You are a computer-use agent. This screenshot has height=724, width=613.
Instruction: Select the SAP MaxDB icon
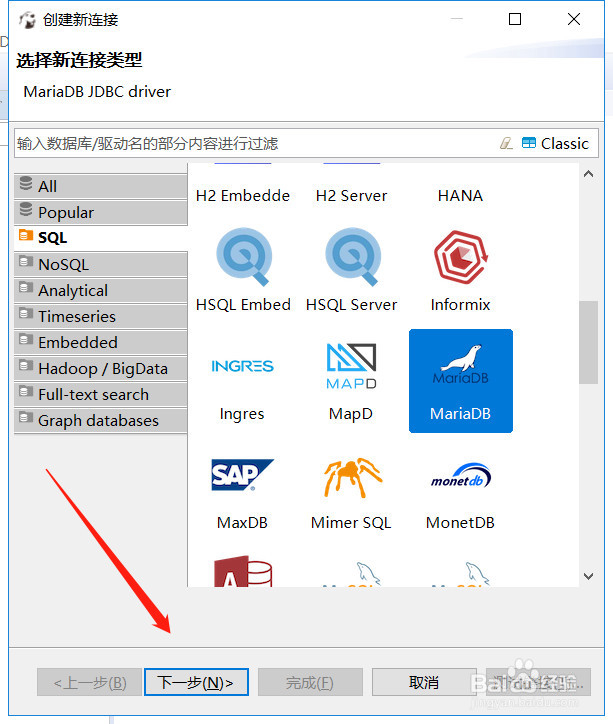pos(242,475)
